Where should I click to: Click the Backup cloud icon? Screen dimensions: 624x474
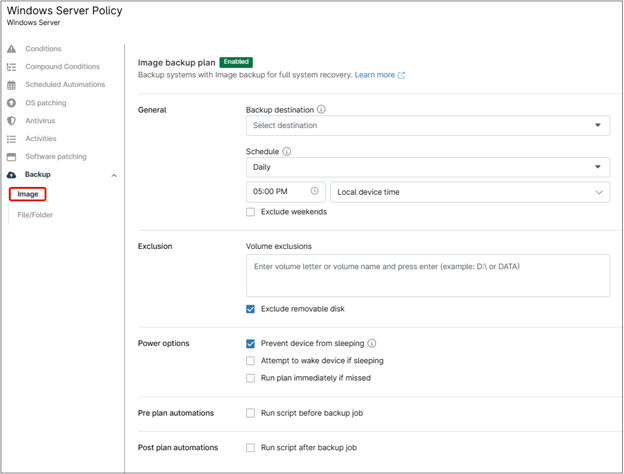pyautogui.click(x=12, y=175)
